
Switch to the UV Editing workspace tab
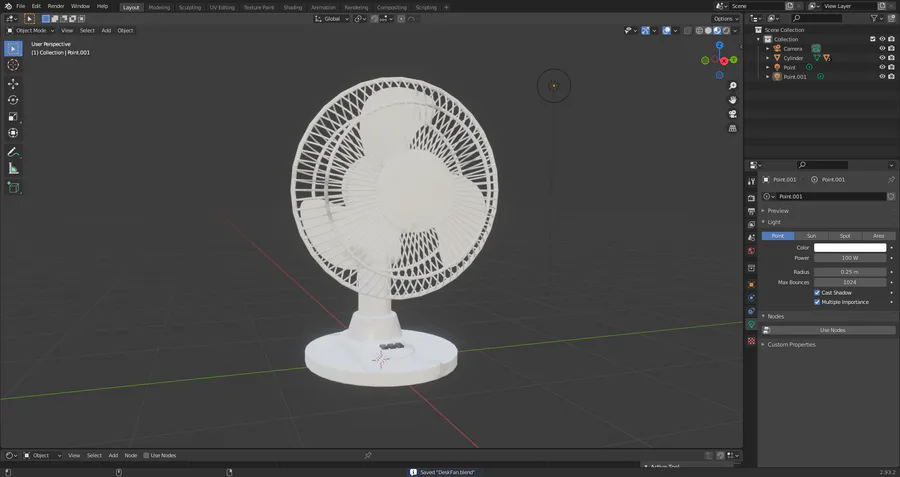(222, 7)
